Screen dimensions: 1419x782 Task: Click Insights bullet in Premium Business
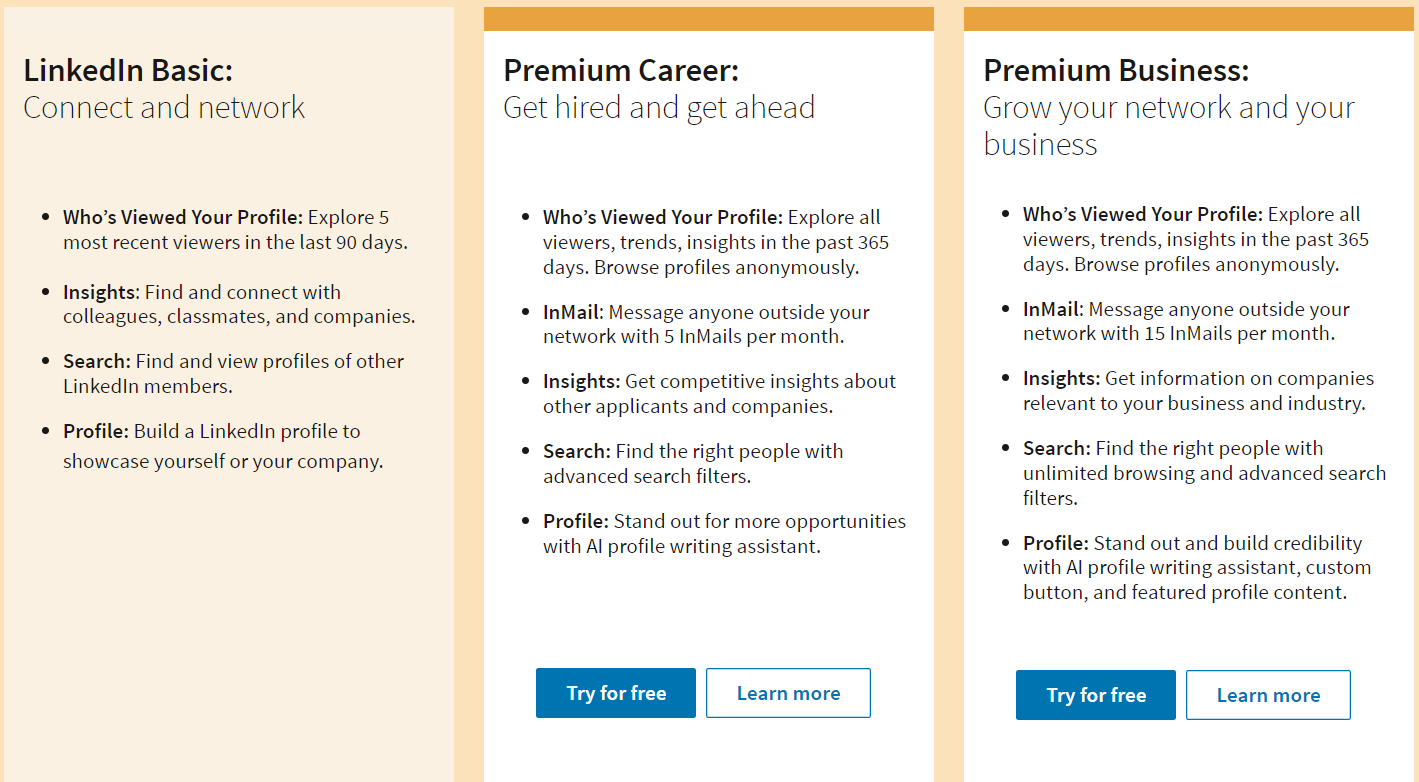coord(1061,378)
